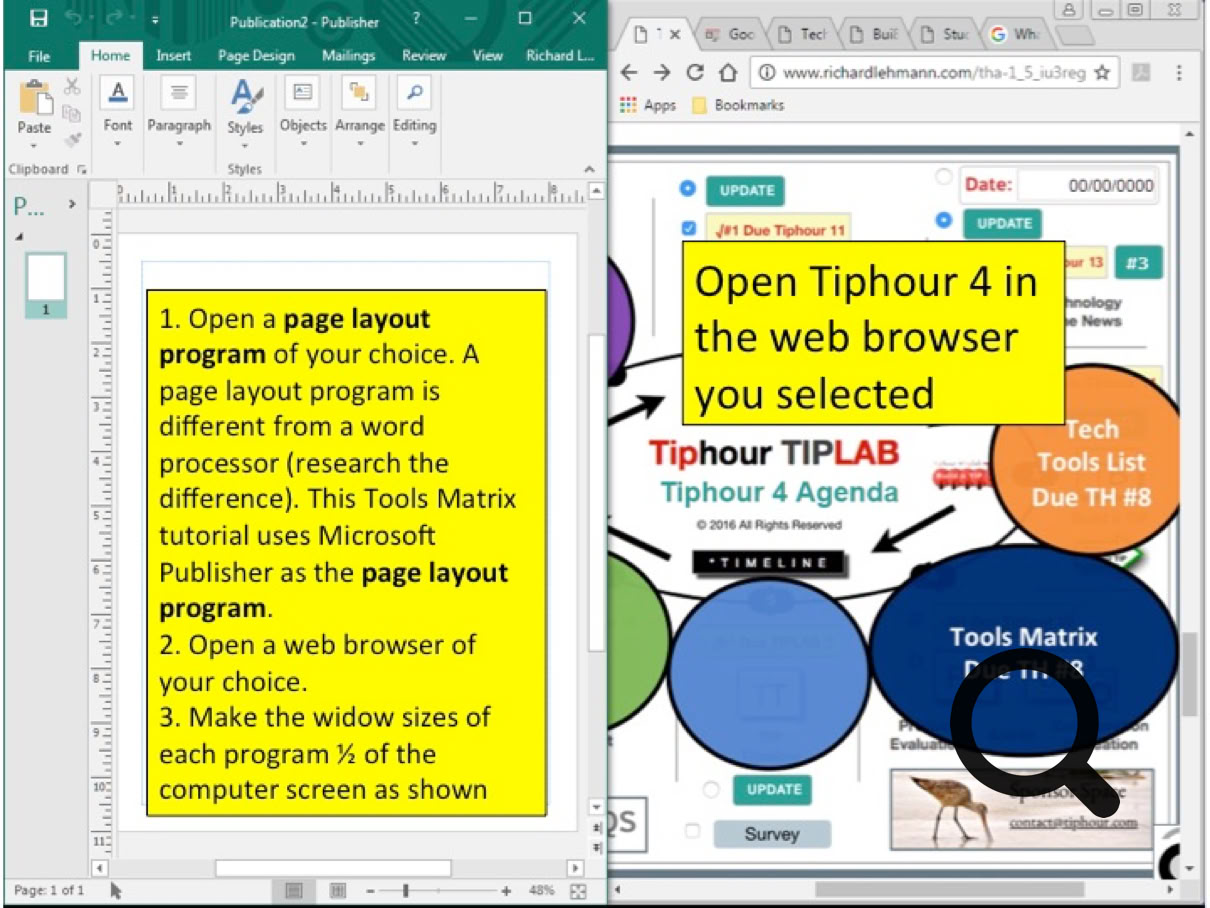Open the Review ribbon tab
Screen dimensions: 1210x908
pyautogui.click(x=424, y=56)
